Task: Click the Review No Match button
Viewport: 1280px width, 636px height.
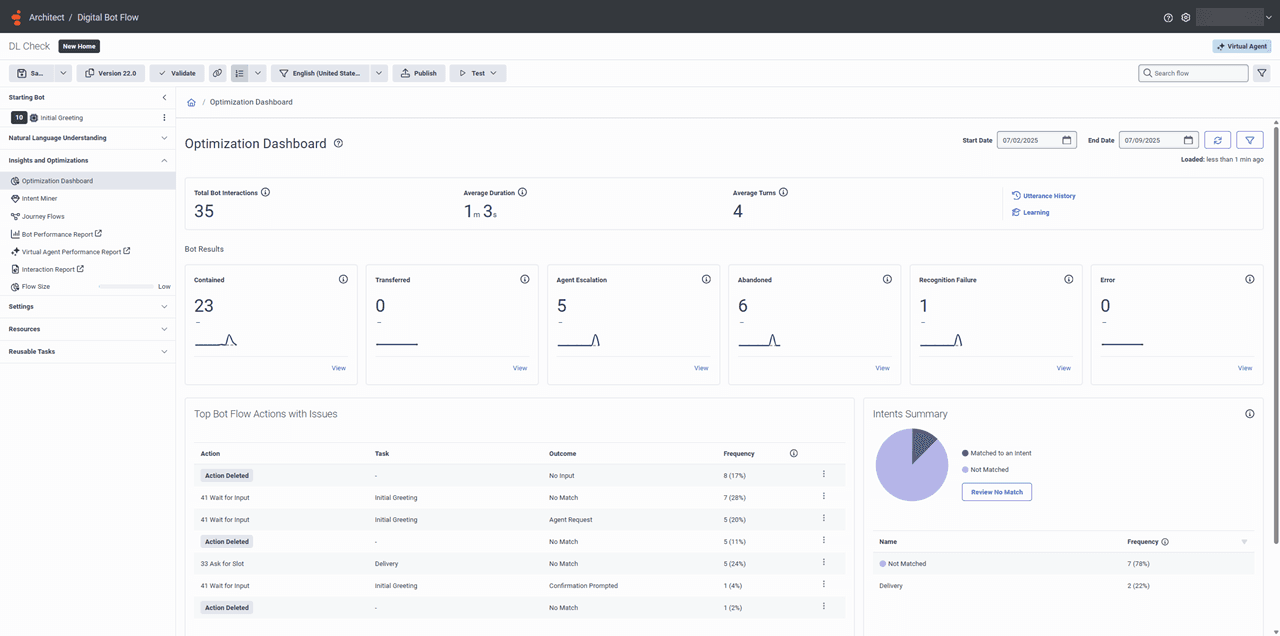Action: click(x=996, y=491)
